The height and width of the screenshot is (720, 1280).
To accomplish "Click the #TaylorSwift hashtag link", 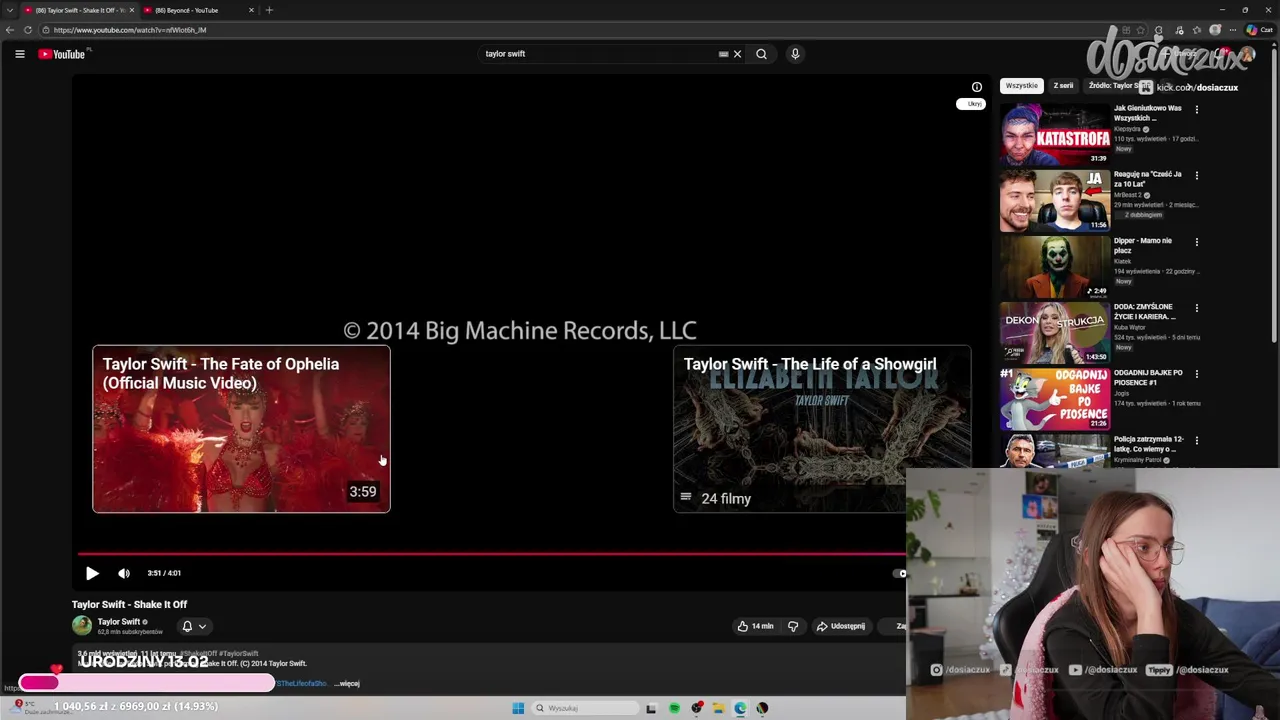I will tap(238, 653).
